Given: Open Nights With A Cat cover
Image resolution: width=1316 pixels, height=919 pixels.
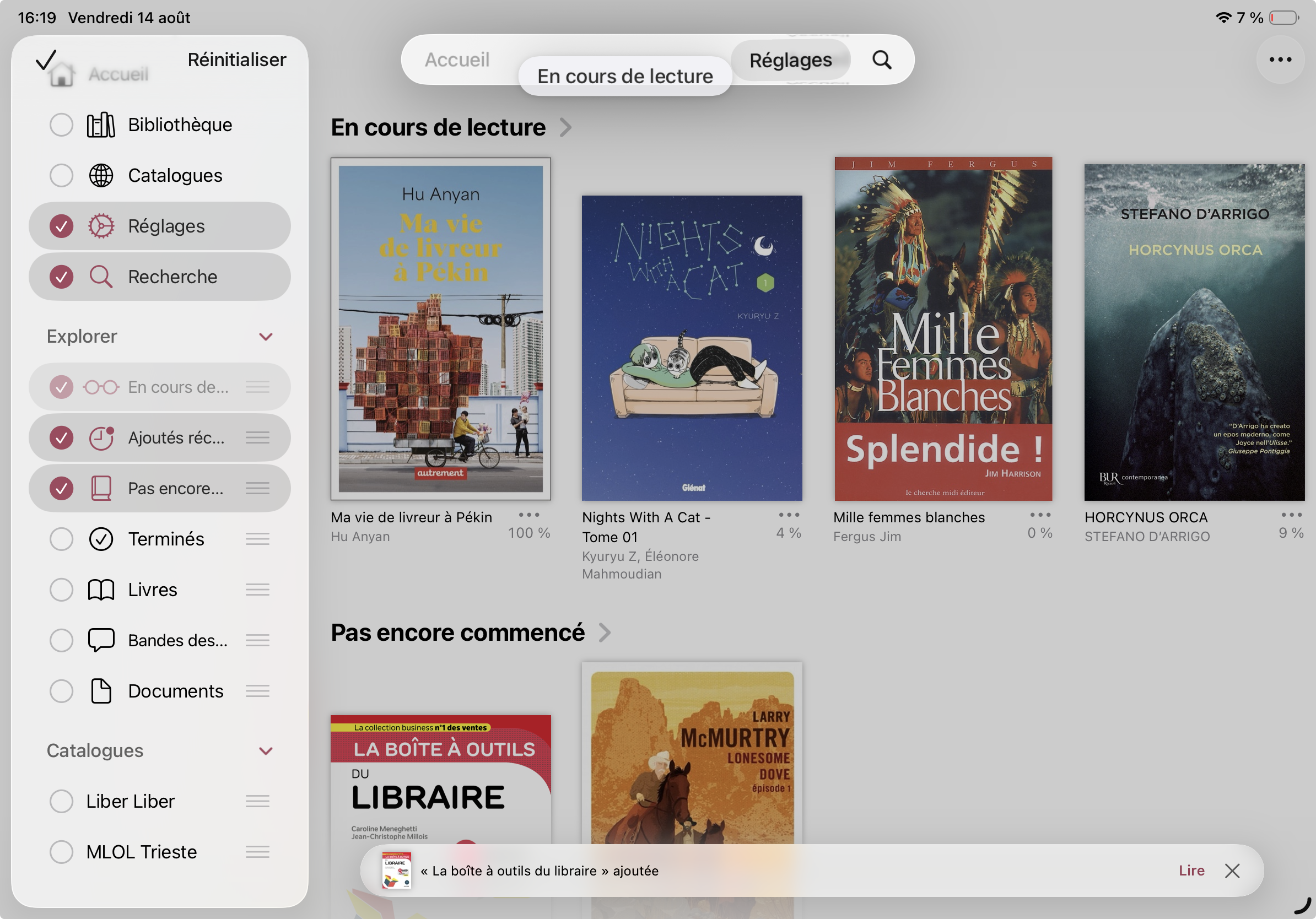Looking at the screenshot, I should pos(692,348).
